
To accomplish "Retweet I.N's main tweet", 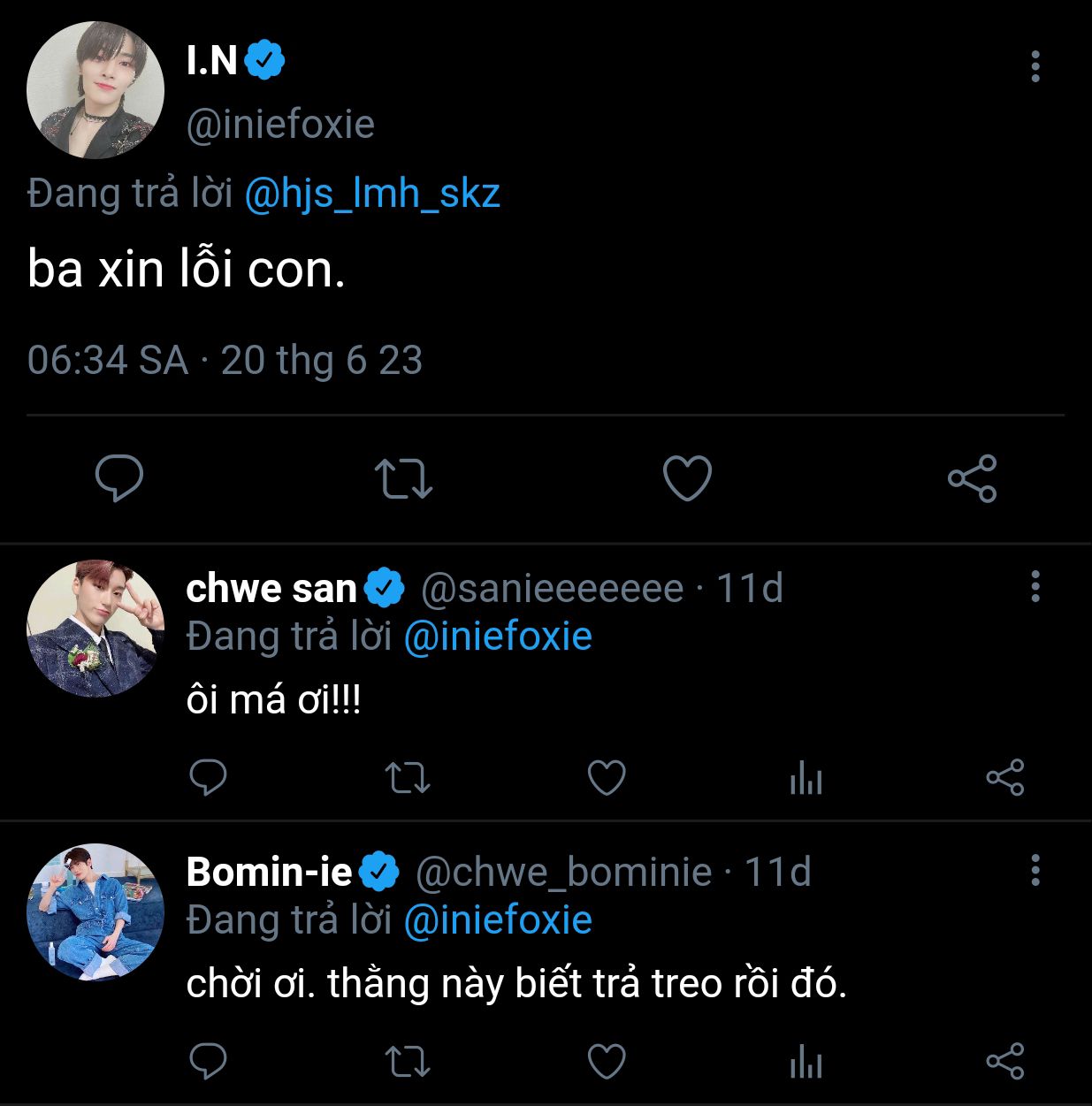I will coord(403,478).
